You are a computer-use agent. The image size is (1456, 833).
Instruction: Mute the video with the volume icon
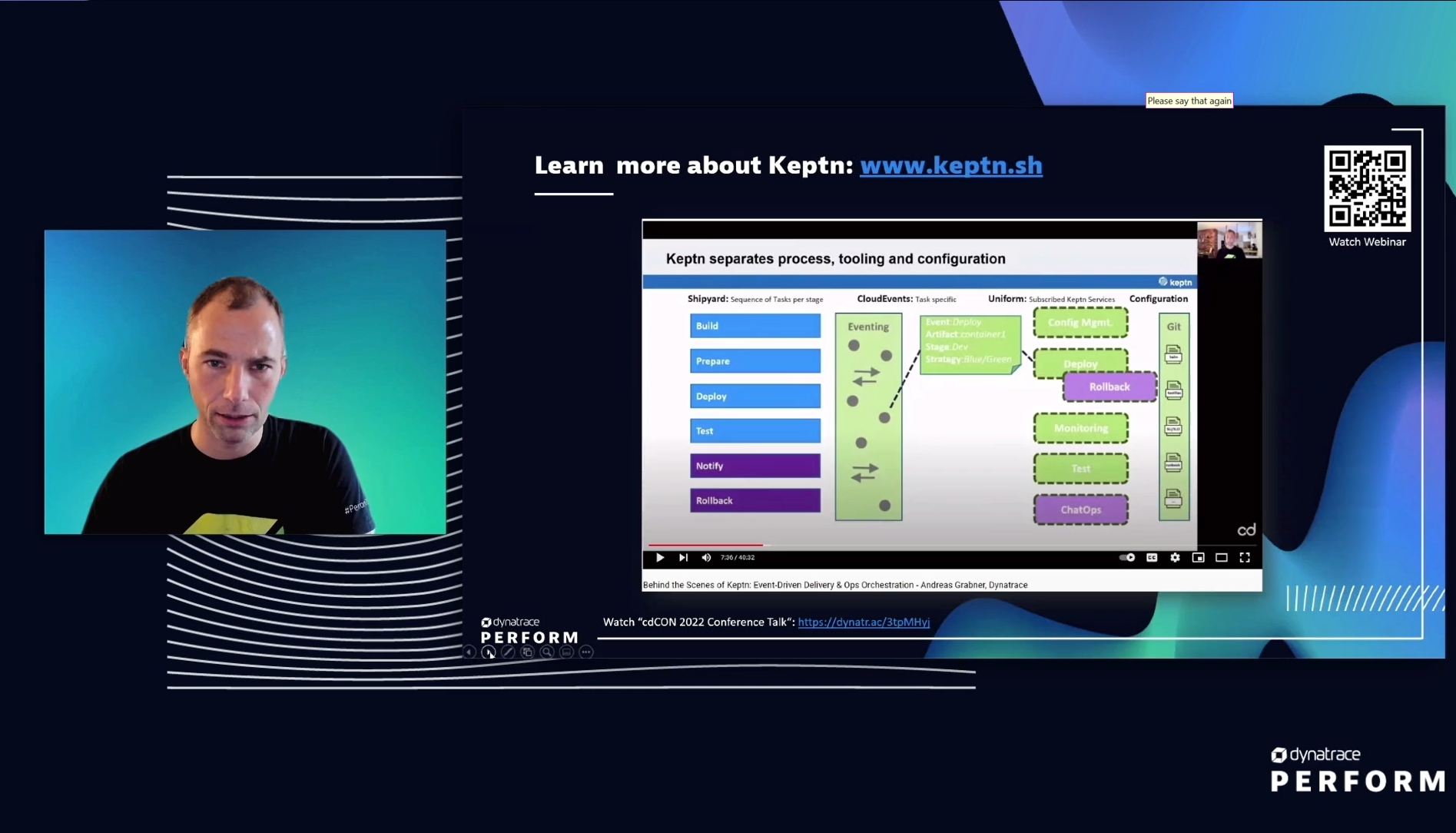[x=706, y=557]
